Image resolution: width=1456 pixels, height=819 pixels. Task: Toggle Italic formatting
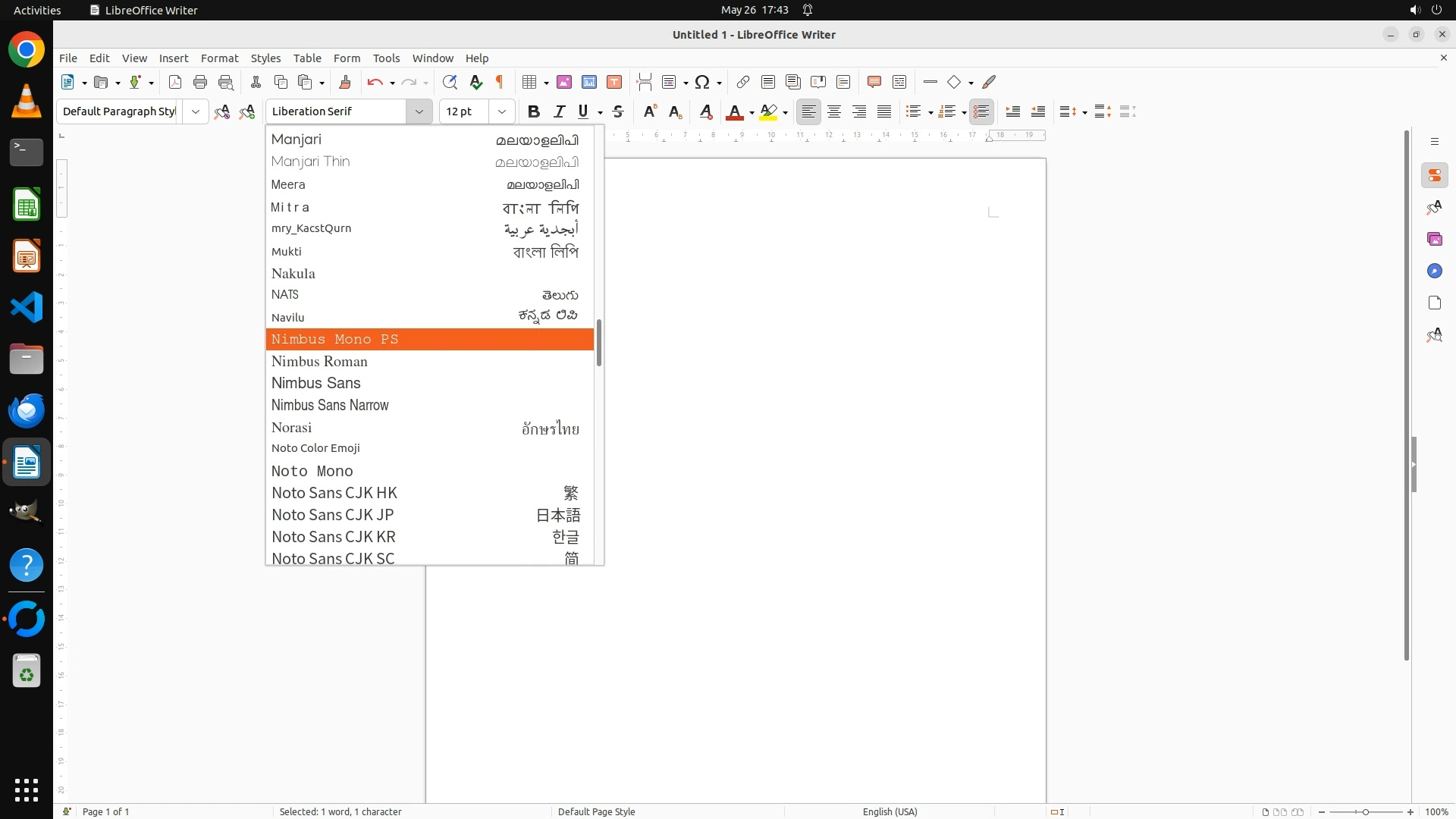pos(559,111)
